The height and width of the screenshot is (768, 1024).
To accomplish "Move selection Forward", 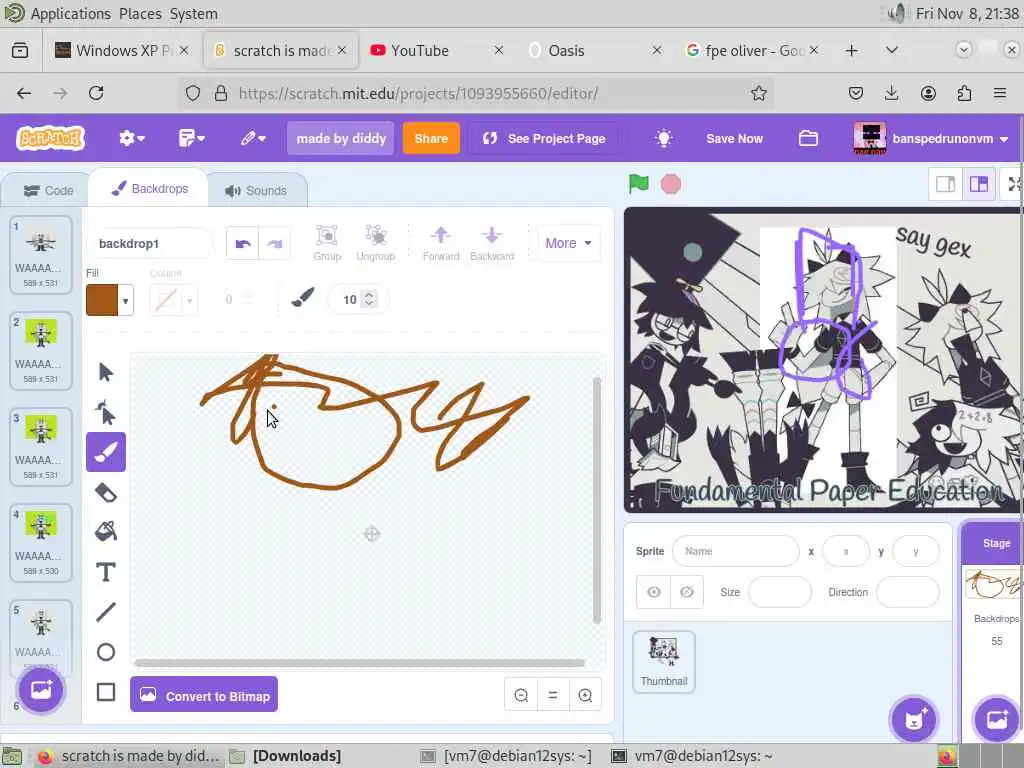I will 441,243.
